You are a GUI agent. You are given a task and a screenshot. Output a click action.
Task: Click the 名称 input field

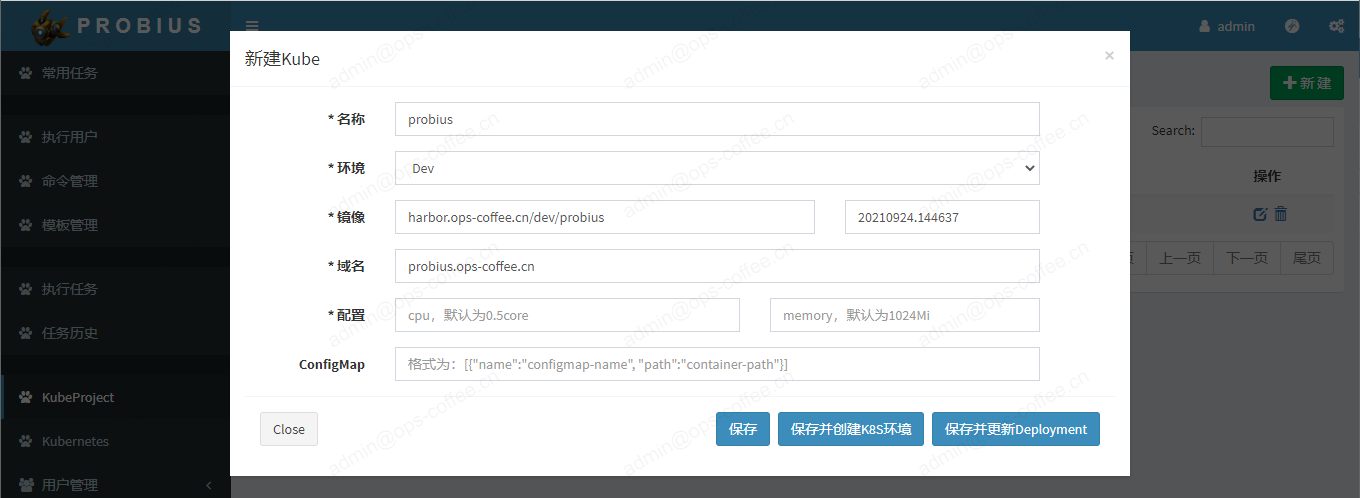coord(717,119)
